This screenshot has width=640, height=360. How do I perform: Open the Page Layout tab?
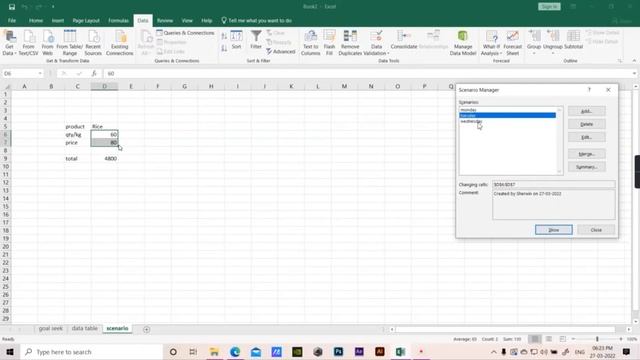pyautogui.click(x=86, y=20)
